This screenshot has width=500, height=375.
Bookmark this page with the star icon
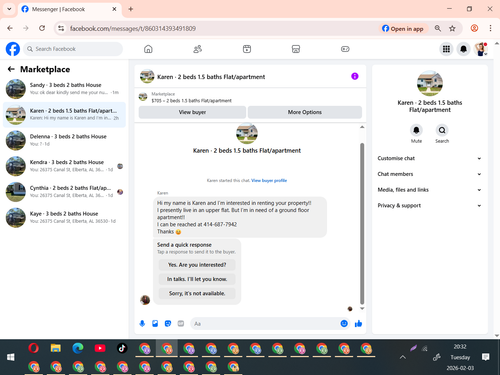click(452, 28)
